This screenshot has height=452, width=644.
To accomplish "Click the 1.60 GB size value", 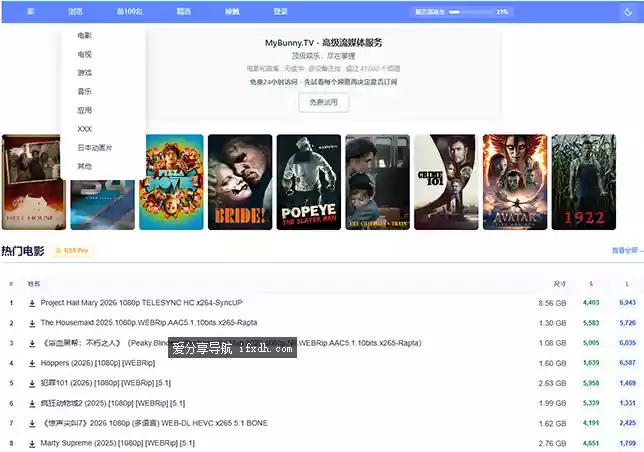I will click(x=552, y=363).
